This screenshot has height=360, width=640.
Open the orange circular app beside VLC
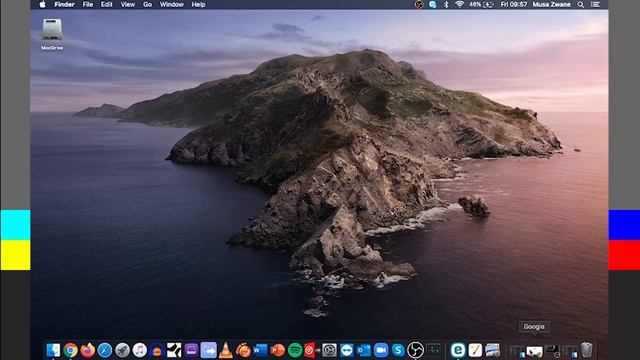[x=243, y=350]
